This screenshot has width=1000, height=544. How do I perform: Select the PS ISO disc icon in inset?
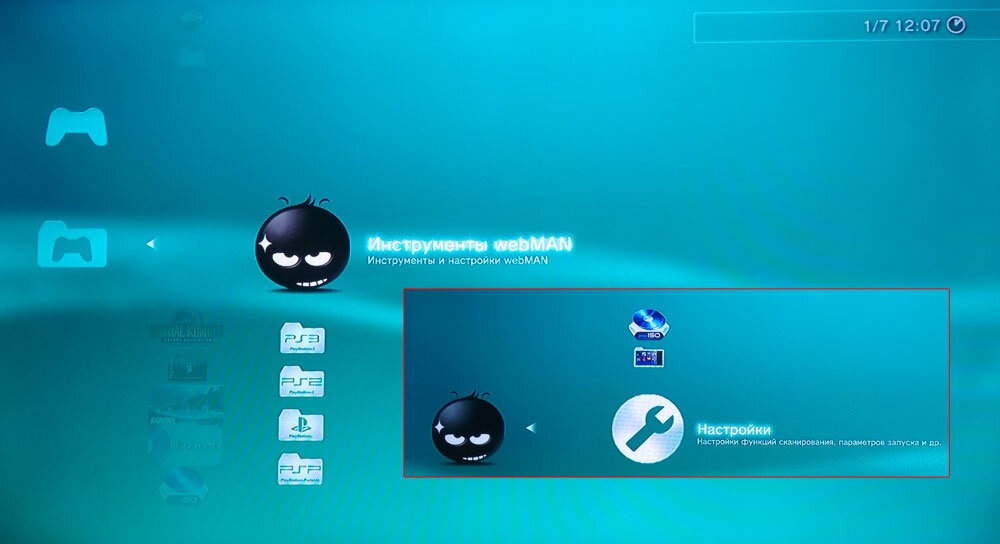[649, 324]
